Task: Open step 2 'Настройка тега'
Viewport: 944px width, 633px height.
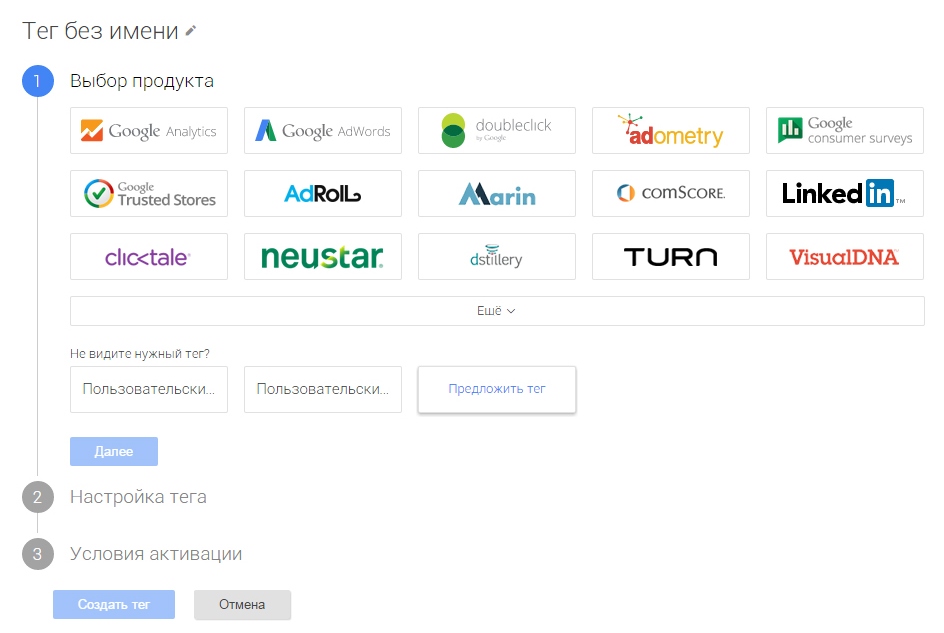Action: [x=114, y=497]
